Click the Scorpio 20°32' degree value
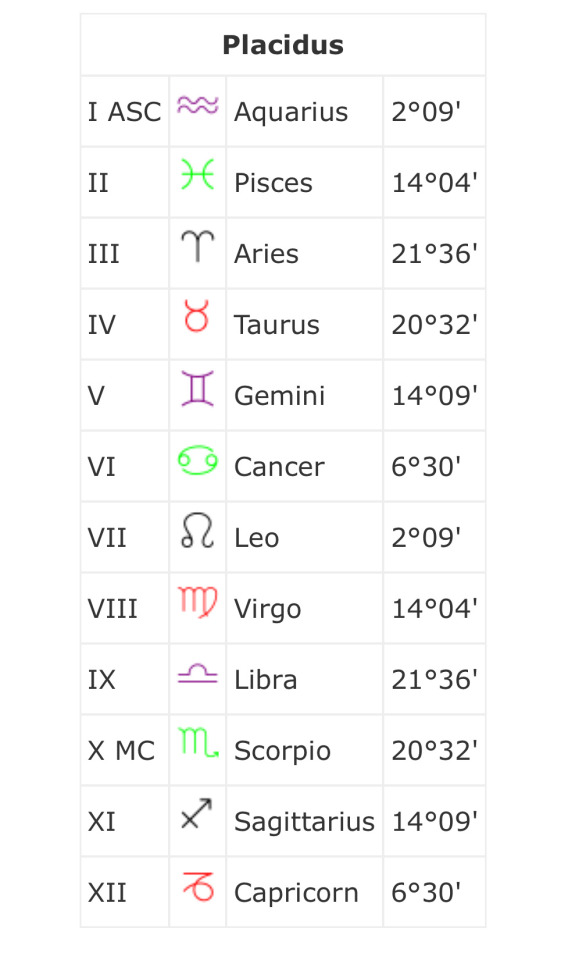This screenshot has width=568, height=960. pyautogui.click(x=435, y=751)
